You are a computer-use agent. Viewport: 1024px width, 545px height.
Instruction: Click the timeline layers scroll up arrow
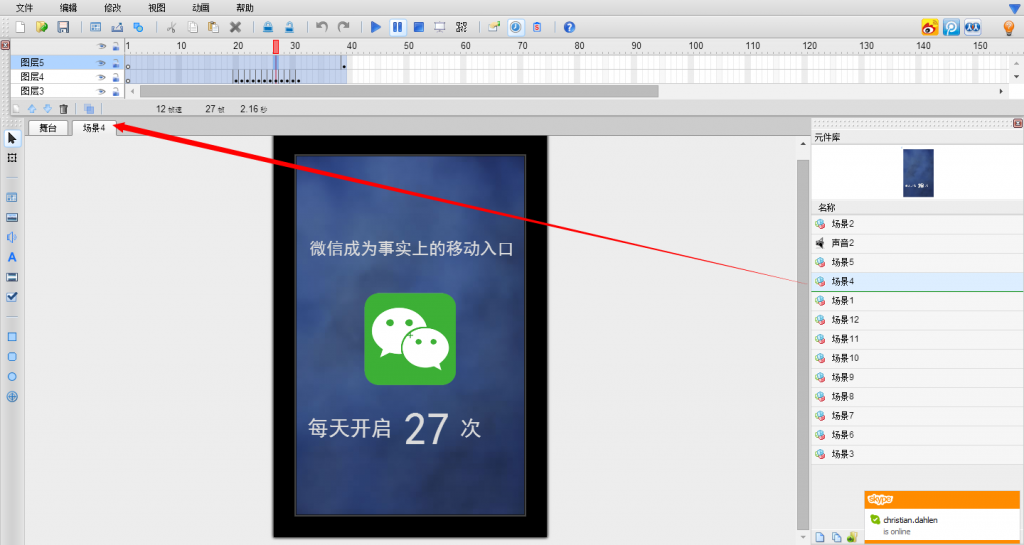tap(1016, 63)
